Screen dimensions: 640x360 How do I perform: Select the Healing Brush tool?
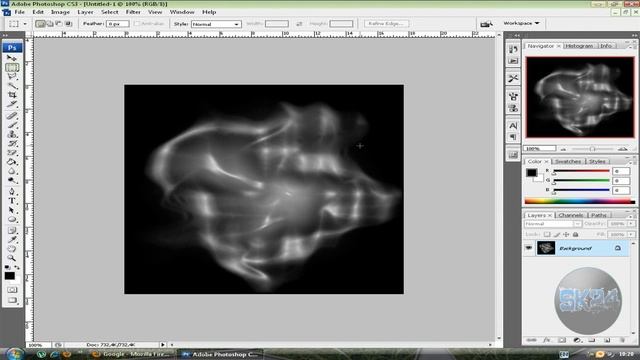[12, 116]
